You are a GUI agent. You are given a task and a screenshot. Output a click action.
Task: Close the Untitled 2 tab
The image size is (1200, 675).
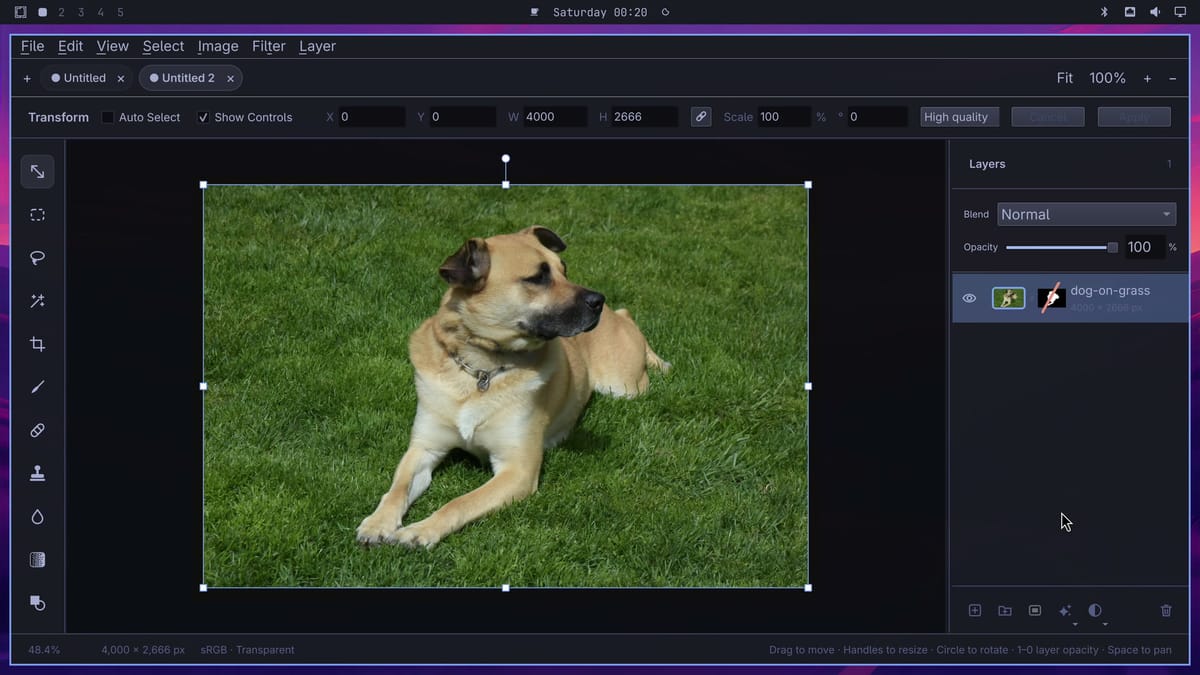click(230, 78)
